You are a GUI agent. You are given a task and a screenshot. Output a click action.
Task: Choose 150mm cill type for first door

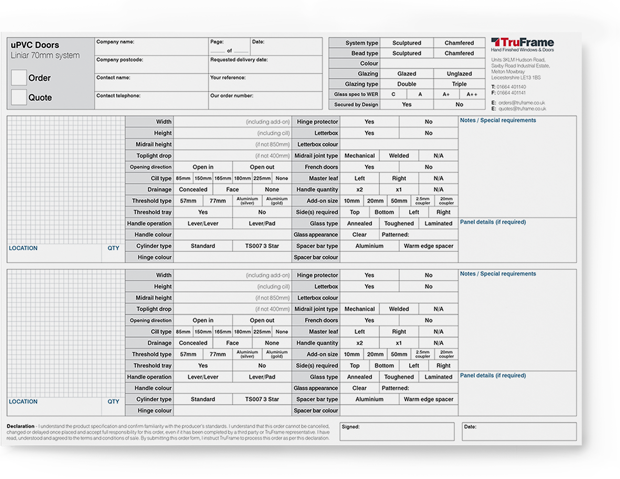[202, 178]
